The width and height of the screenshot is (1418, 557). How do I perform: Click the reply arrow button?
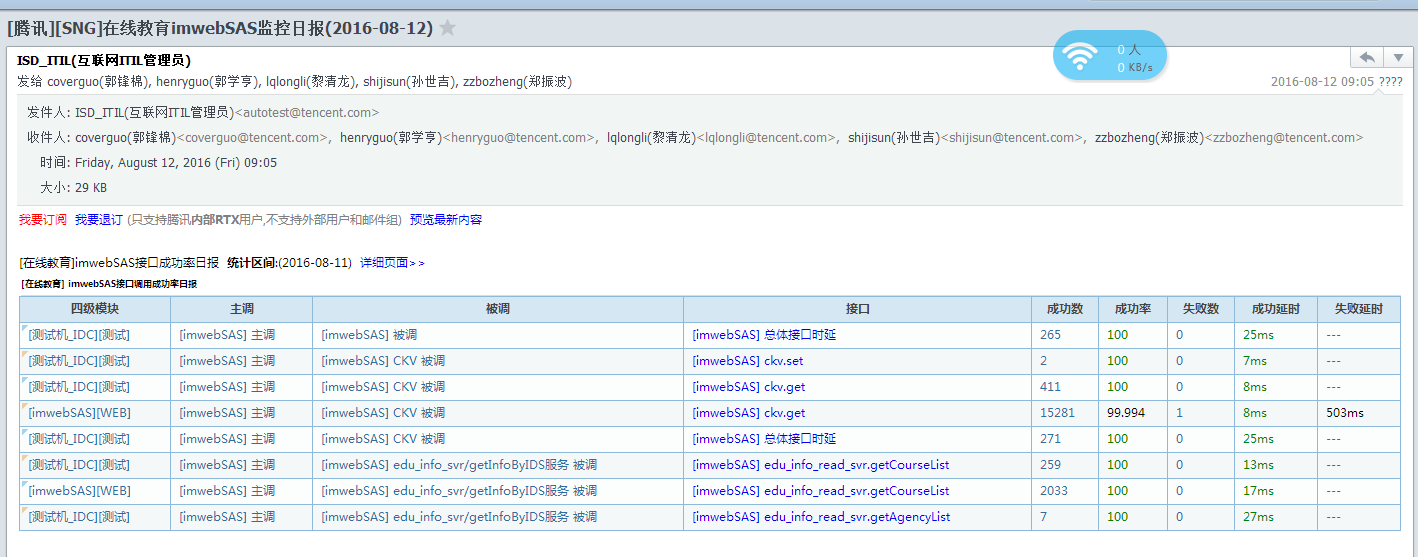pos(1367,58)
